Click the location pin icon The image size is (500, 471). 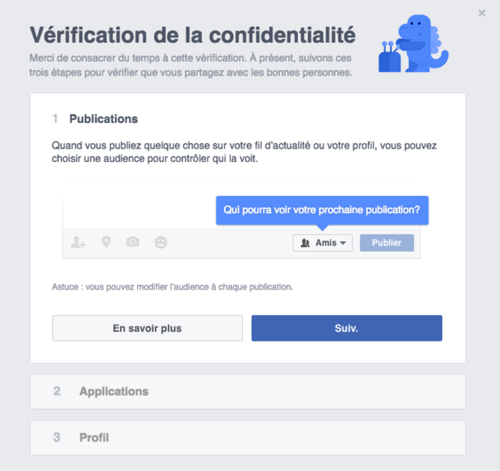106,242
